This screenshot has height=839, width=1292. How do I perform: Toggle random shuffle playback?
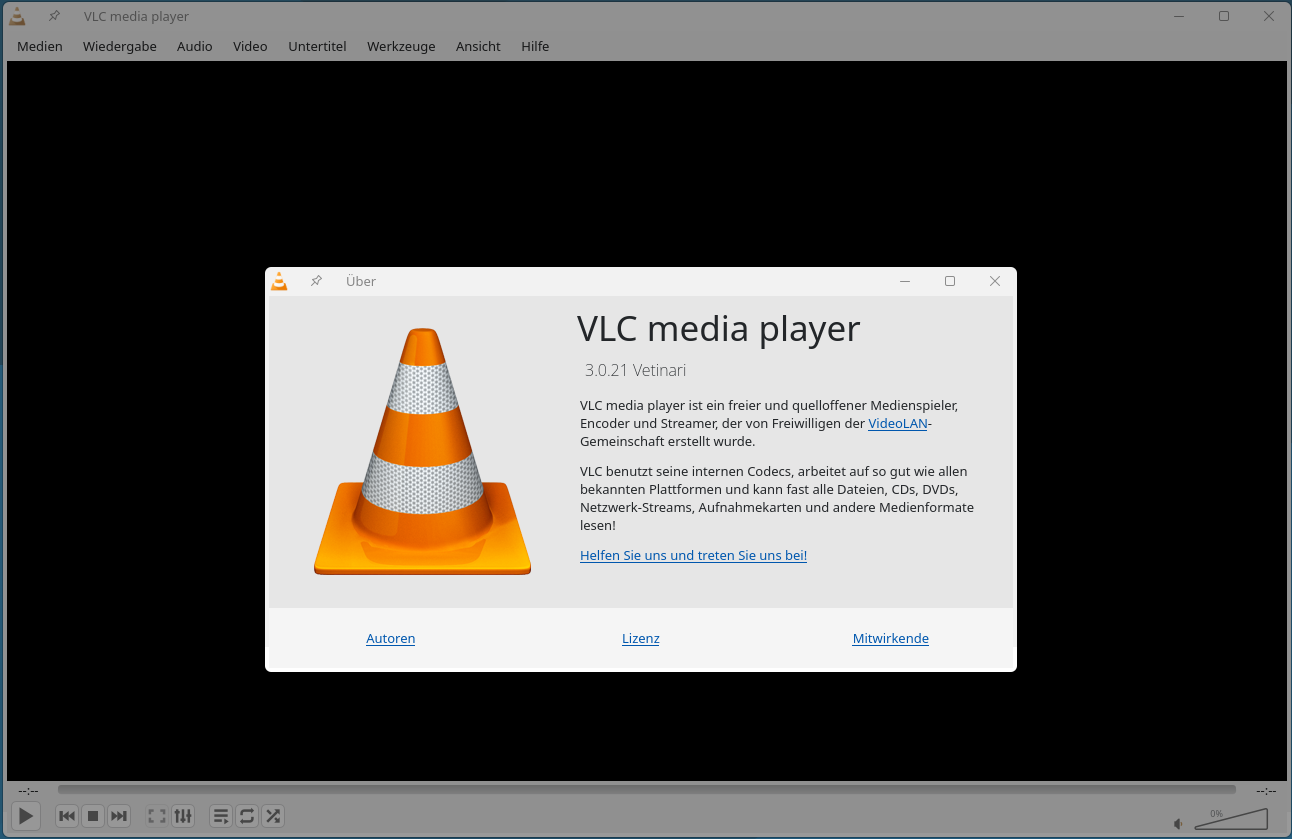pyautogui.click(x=273, y=816)
